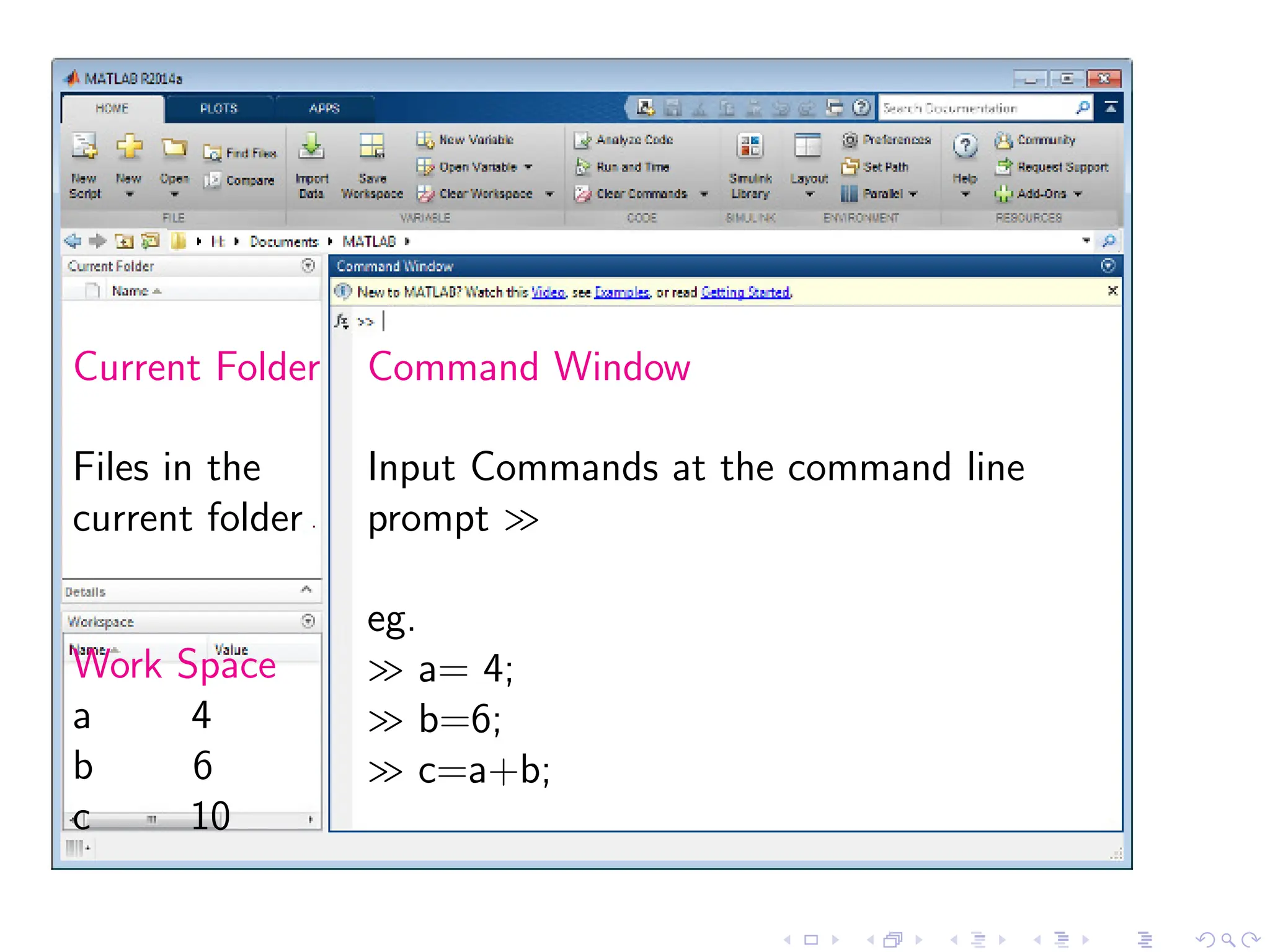
Task: Open Workspace panel actions menu
Action: 308,621
